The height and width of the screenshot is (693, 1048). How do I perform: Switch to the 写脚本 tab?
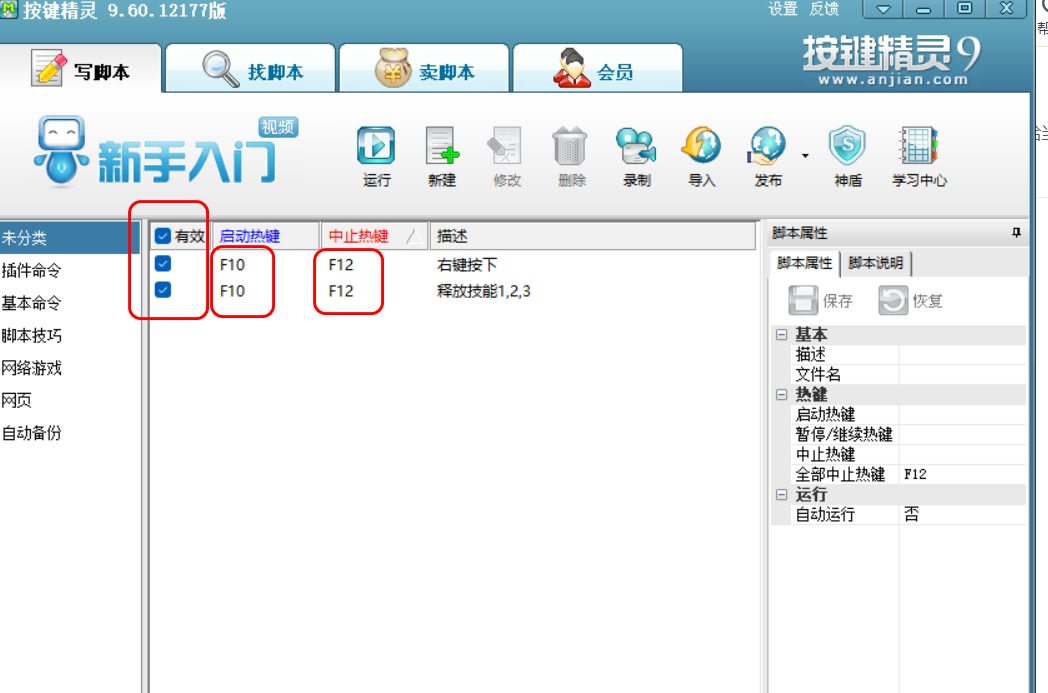(81, 69)
